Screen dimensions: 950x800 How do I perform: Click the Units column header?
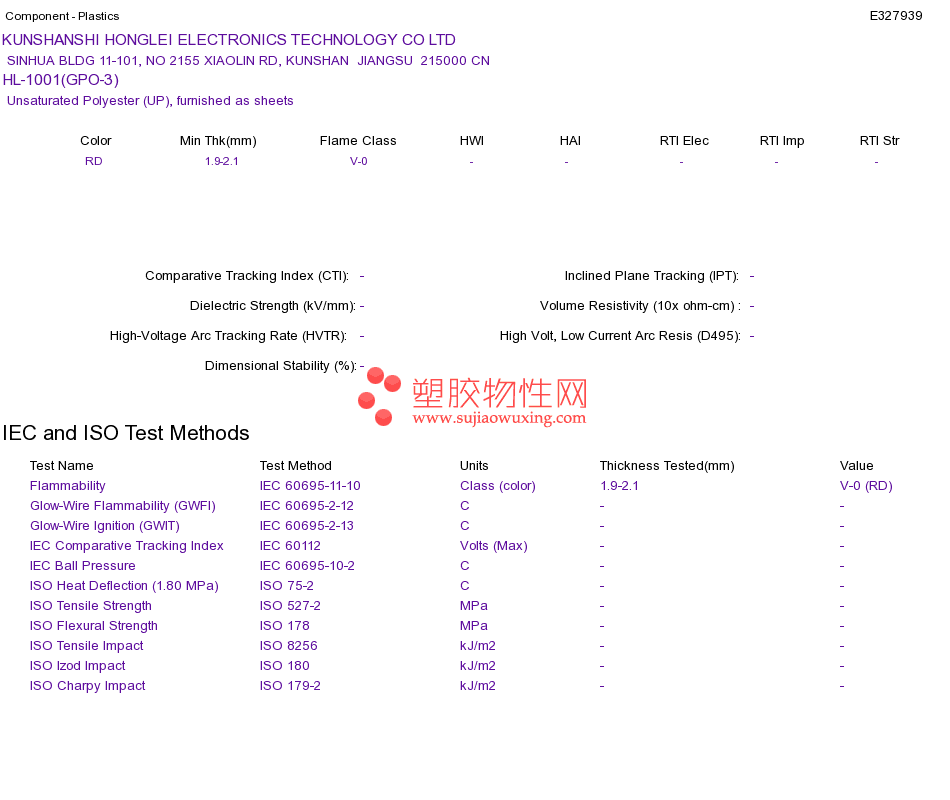(x=474, y=465)
